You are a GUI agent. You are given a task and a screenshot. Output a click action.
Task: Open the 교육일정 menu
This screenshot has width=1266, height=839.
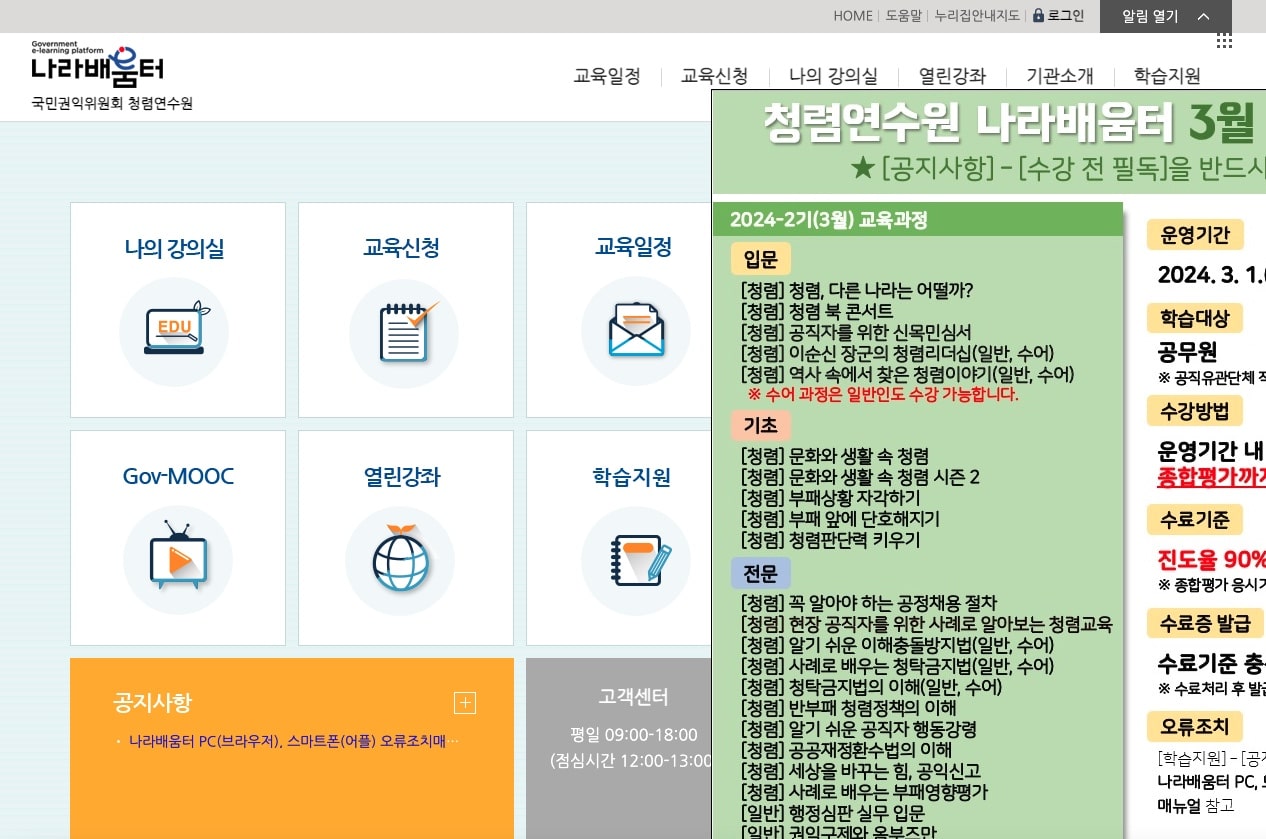606,75
